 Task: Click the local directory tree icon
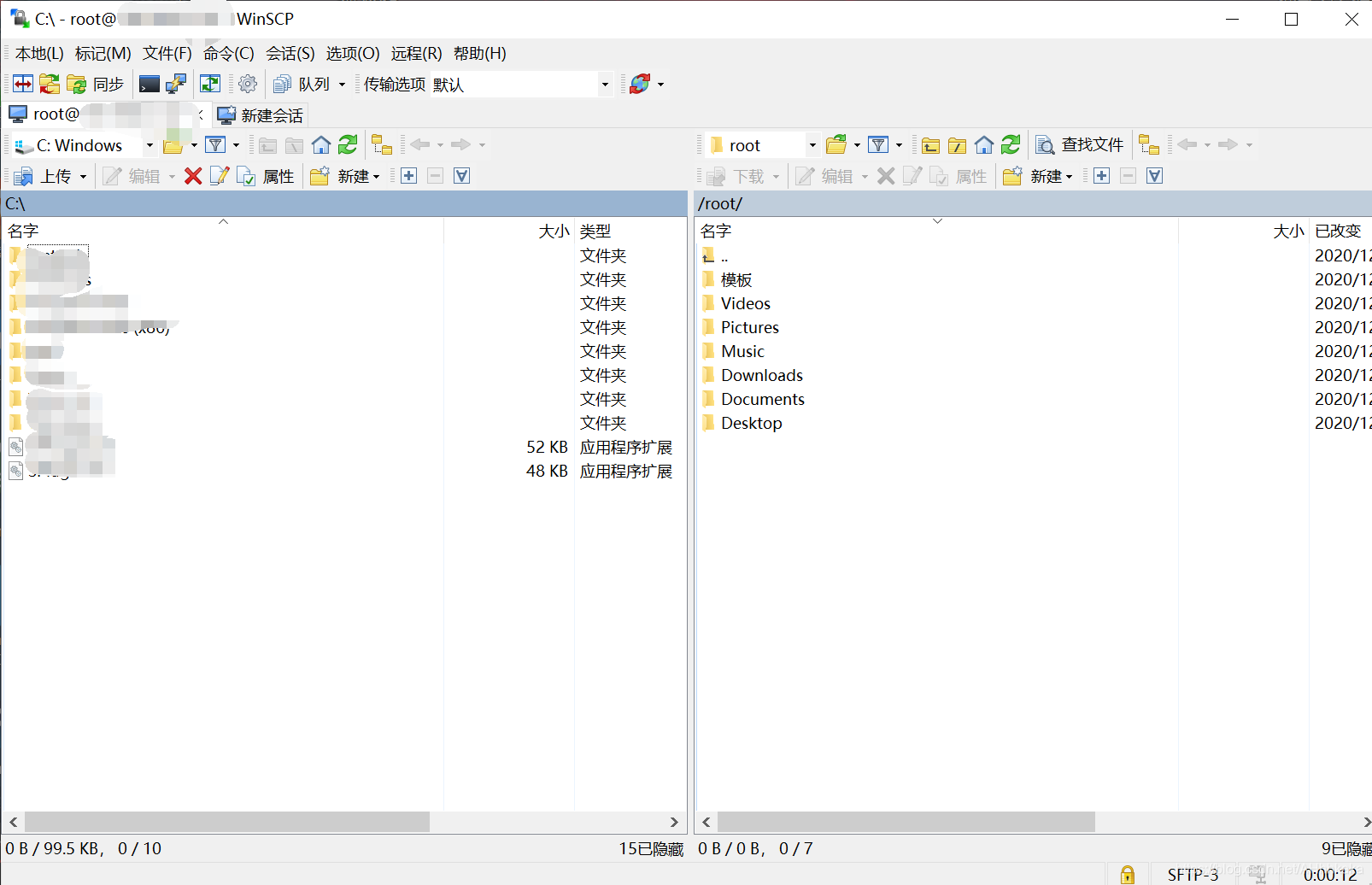pyautogui.click(x=382, y=145)
